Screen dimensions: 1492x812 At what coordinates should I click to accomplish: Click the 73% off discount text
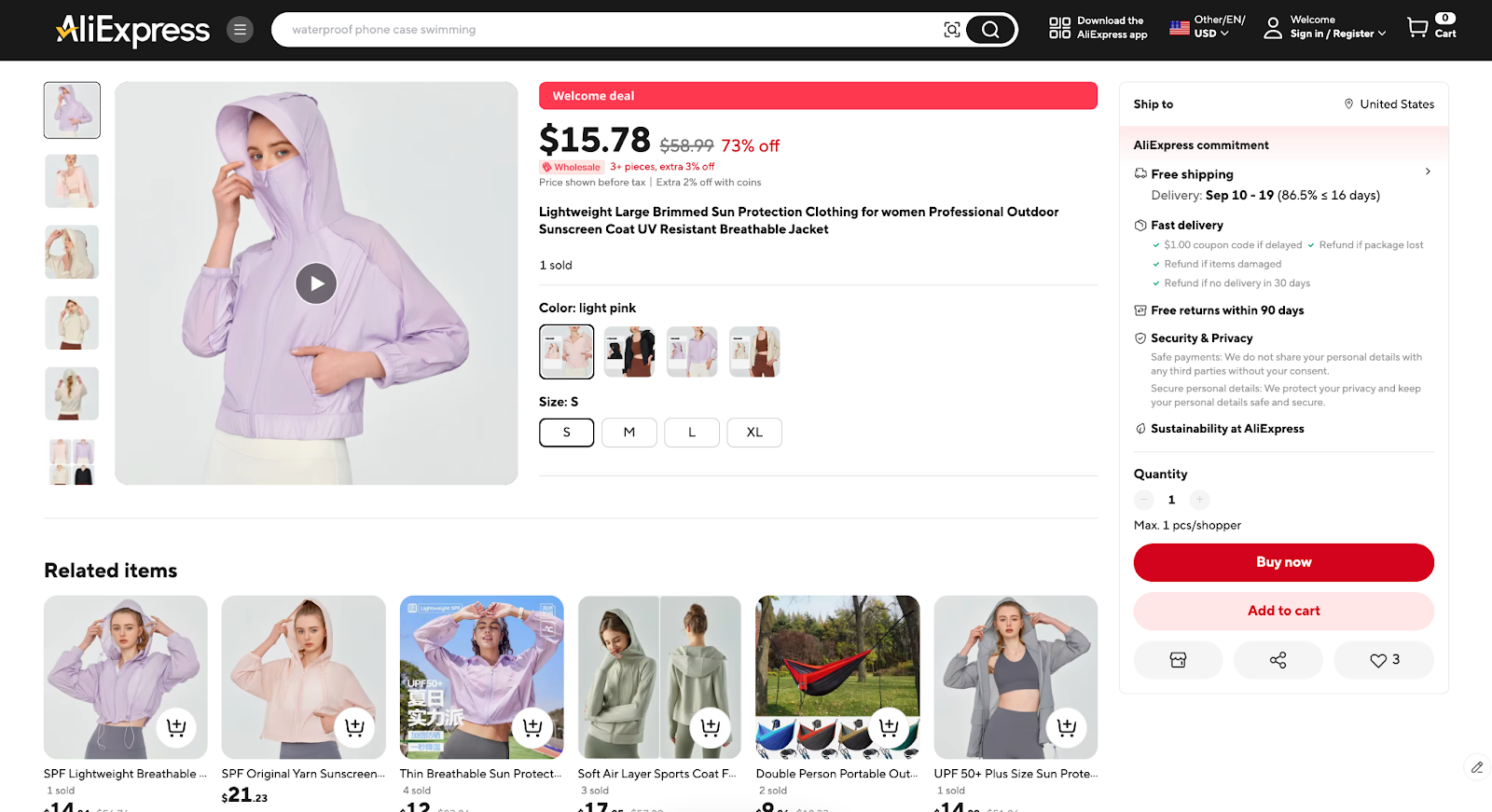point(750,146)
